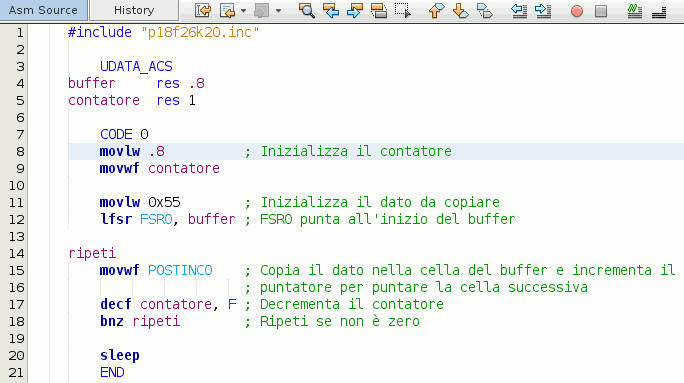Click movlw on highlighted line 8
This screenshot has width=684, height=383.
(120, 151)
